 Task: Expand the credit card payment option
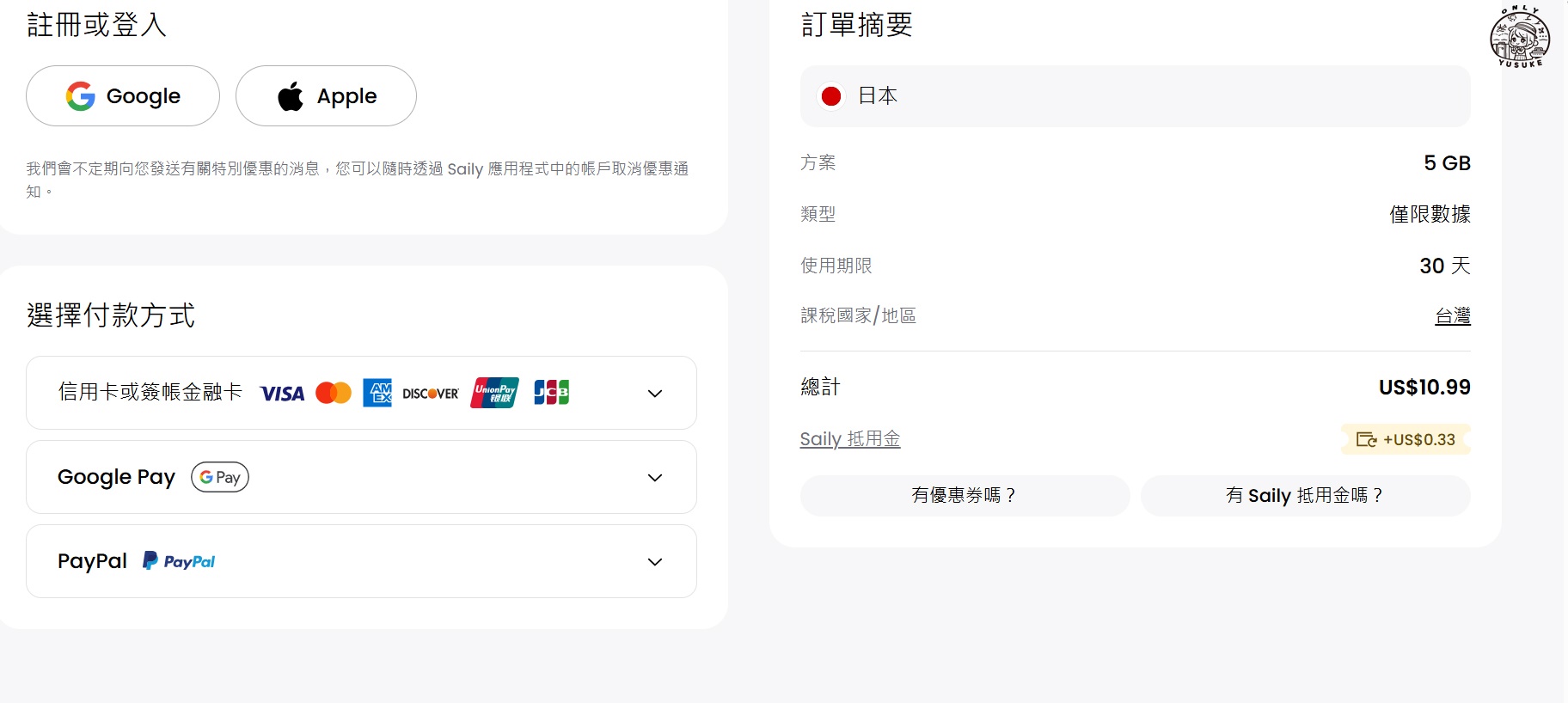[x=655, y=394]
